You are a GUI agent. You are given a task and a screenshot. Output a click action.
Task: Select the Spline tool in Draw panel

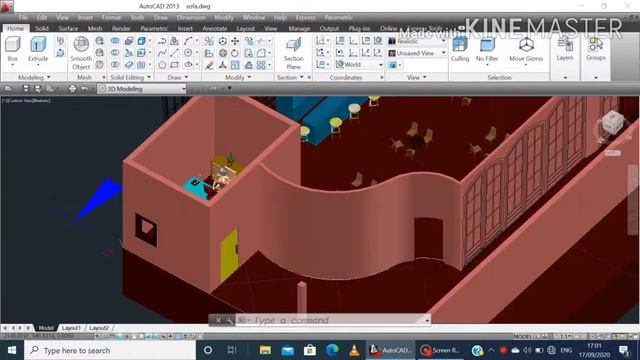[162, 53]
